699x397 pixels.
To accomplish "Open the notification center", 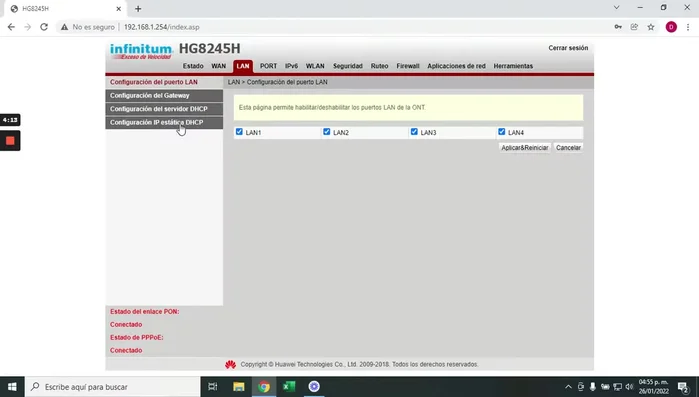I will pos(683,387).
